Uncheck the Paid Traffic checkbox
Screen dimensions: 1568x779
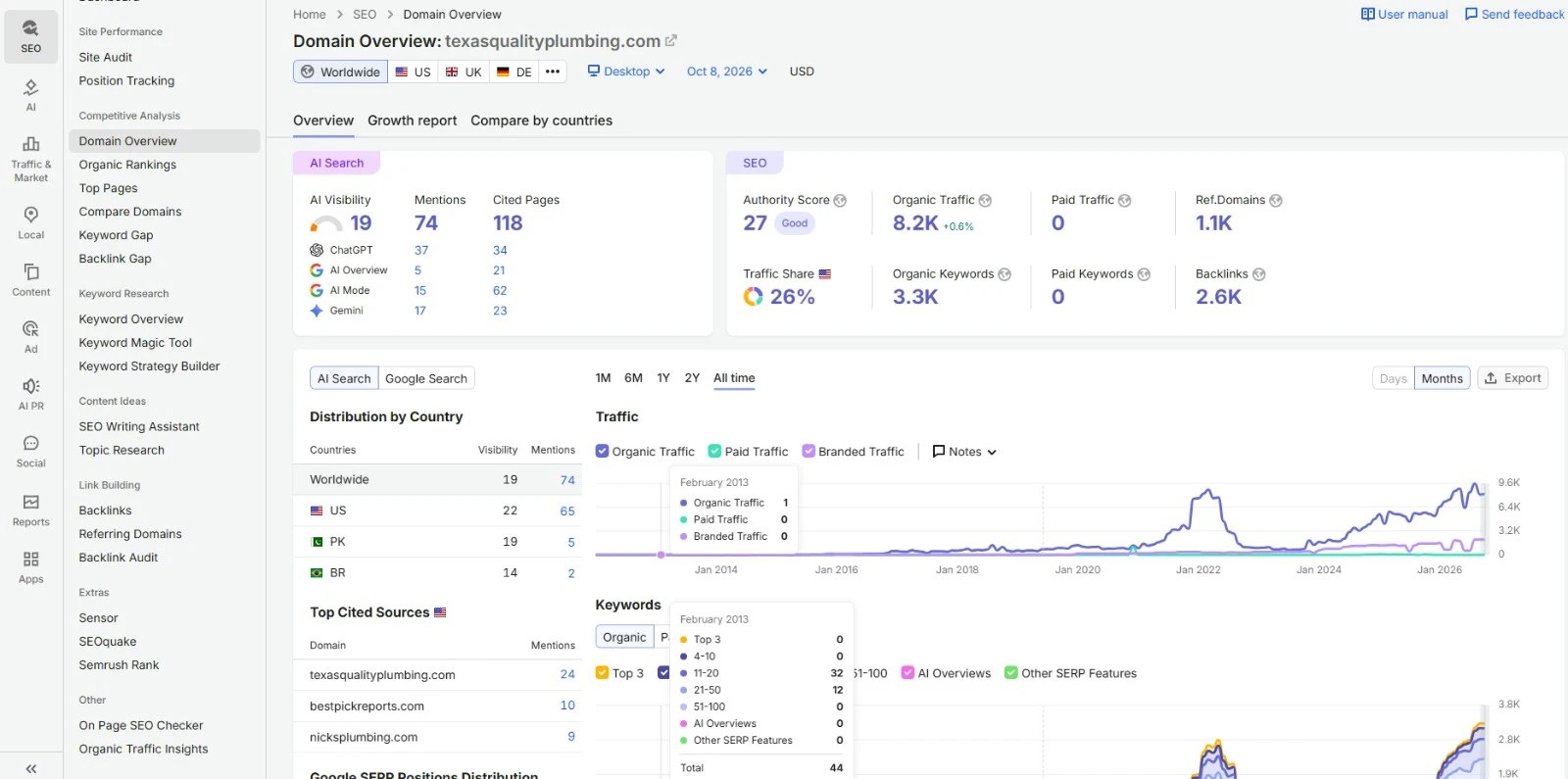[x=714, y=451]
